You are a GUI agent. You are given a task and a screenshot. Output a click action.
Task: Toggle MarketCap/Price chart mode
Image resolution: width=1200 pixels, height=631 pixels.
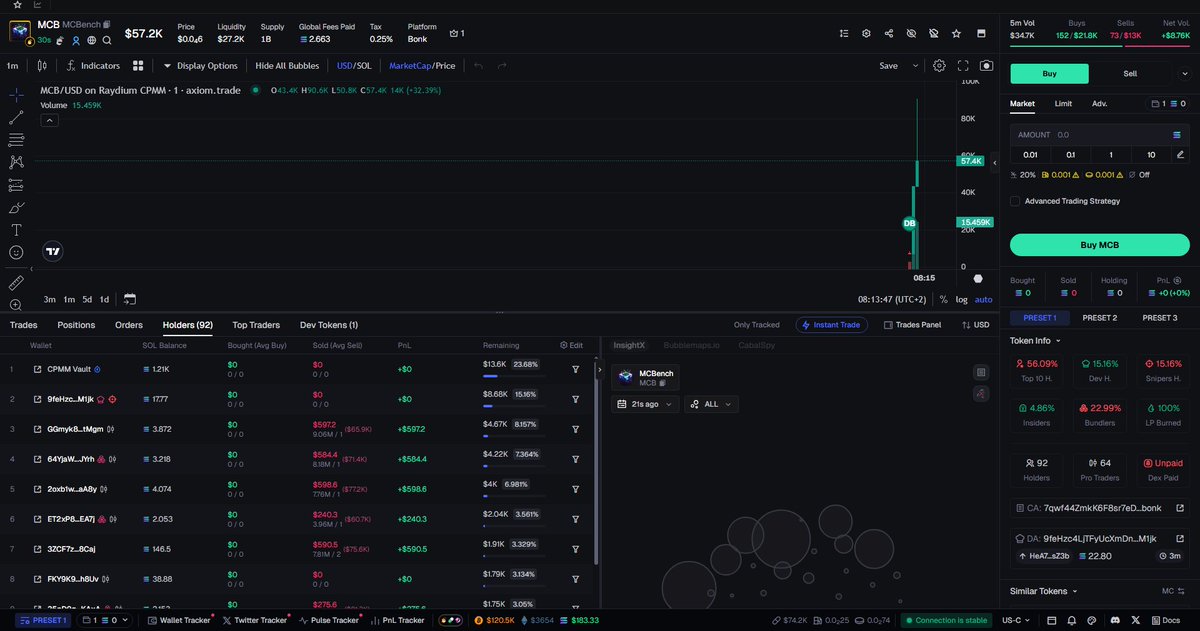point(422,66)
